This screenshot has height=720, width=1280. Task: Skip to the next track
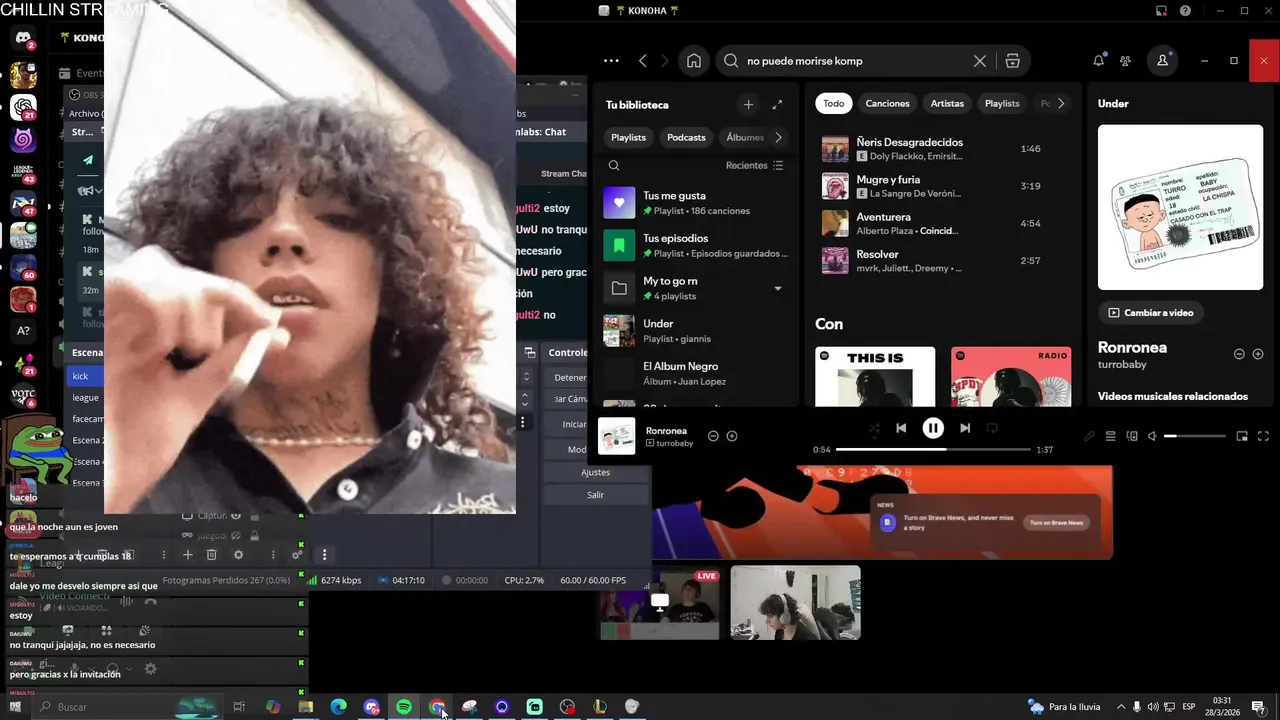(x=965, y=428)
